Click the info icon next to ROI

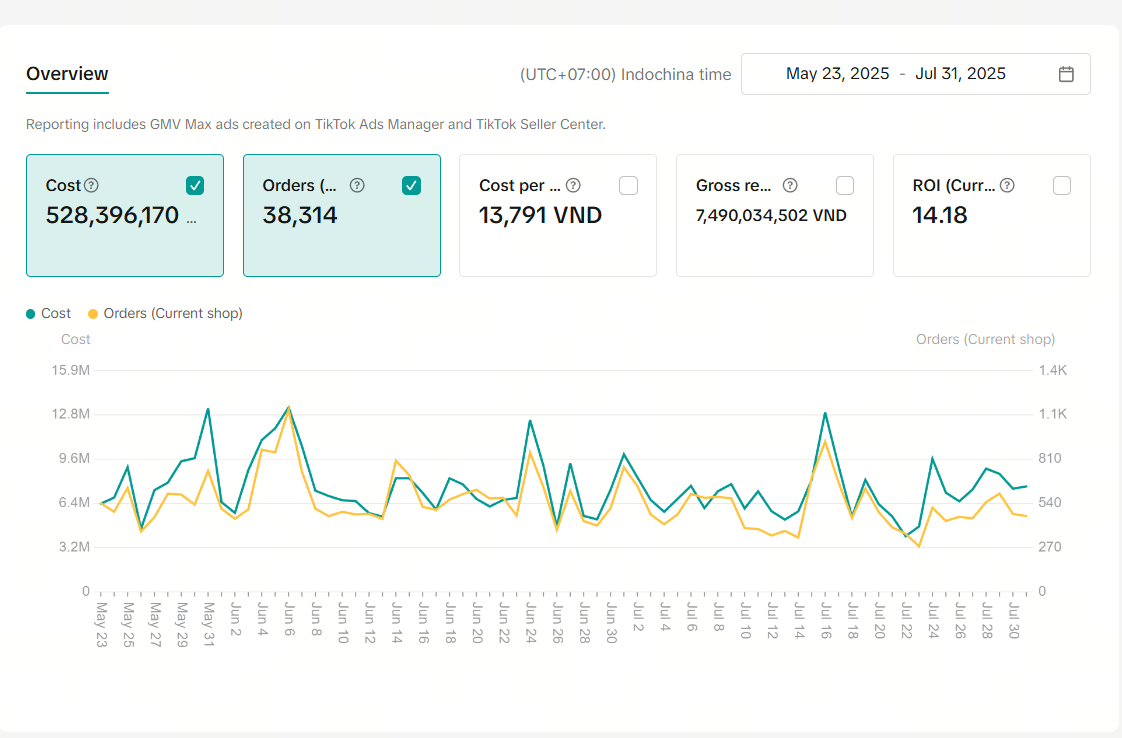click(x=1007, y=185)
